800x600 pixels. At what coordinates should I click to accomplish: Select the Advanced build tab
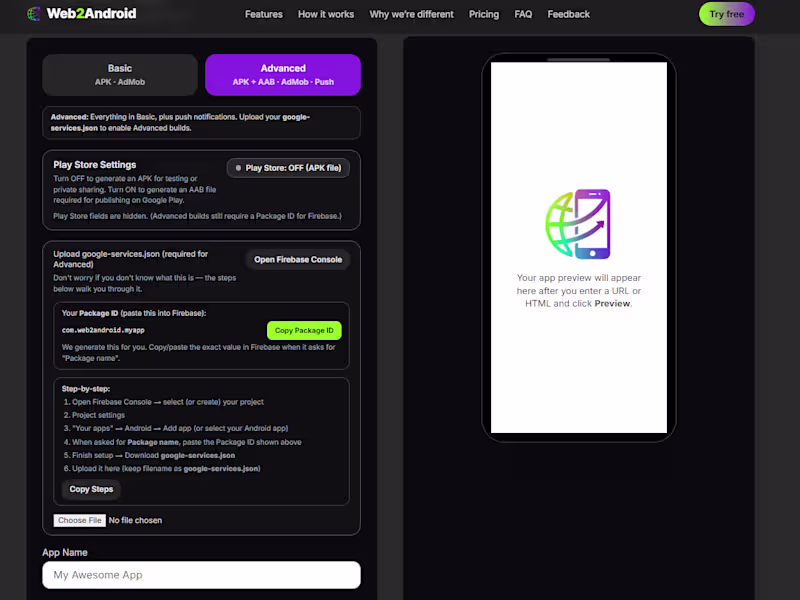click(x=283, y=74)
